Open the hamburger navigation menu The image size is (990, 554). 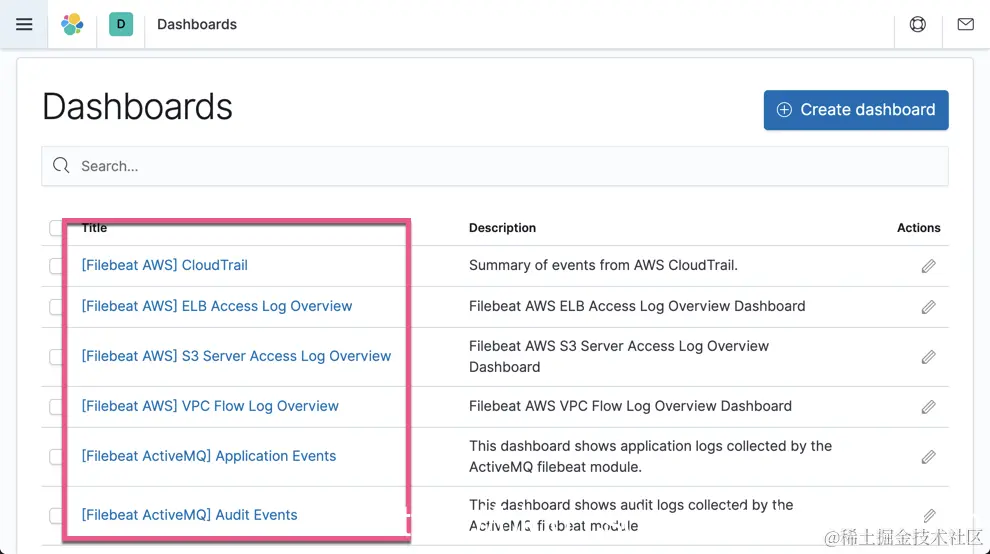click(24, 24)
